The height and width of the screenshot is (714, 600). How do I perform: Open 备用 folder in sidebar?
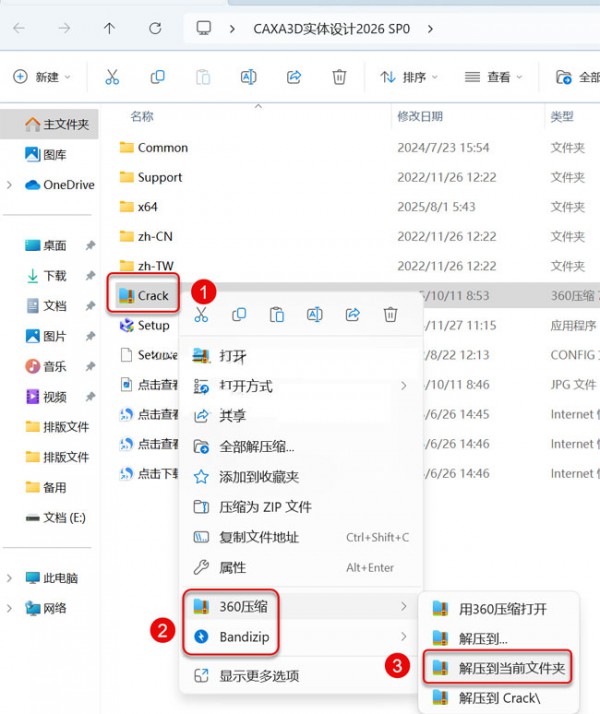tap(46, 487)
